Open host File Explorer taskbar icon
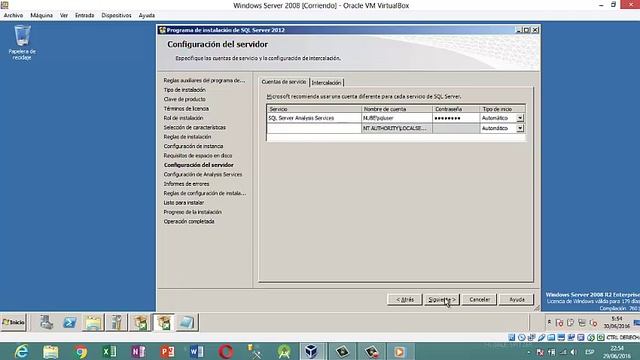The width and height of the screenshot is (640, 360). point(51,351)
